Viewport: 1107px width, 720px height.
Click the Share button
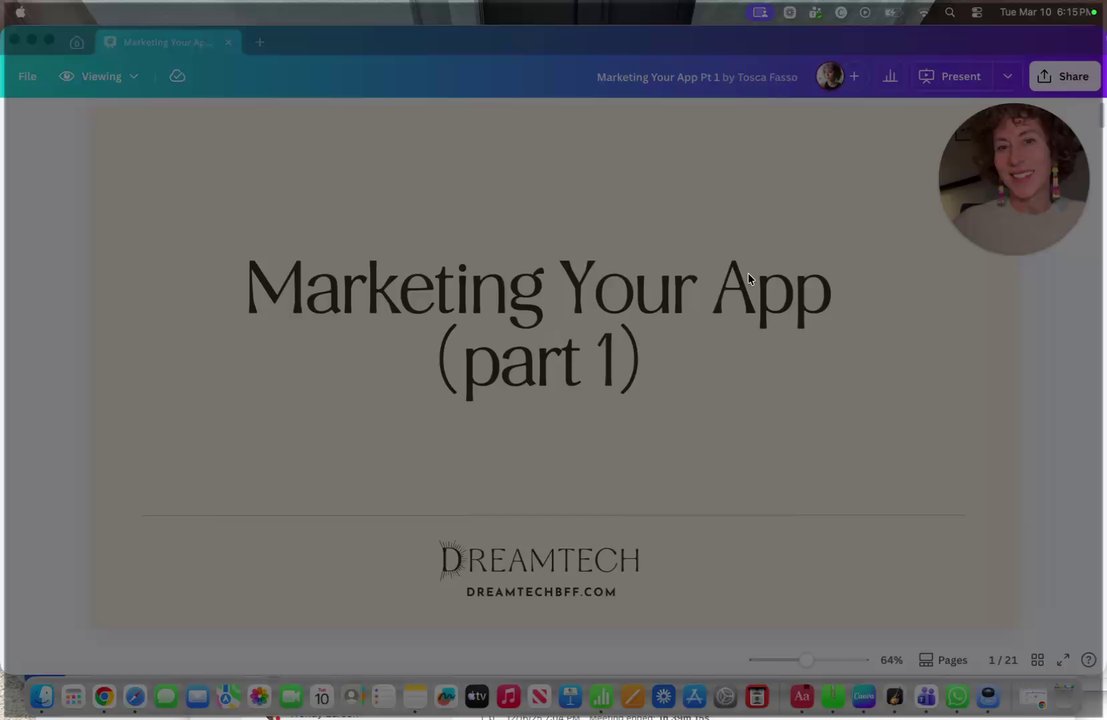(1064, 76)
